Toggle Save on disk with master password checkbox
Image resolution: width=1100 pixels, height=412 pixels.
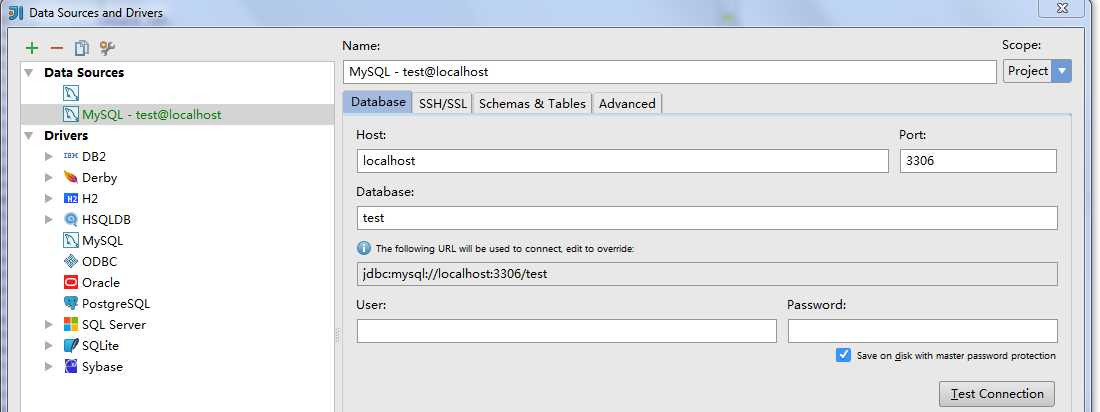(843, 355)
